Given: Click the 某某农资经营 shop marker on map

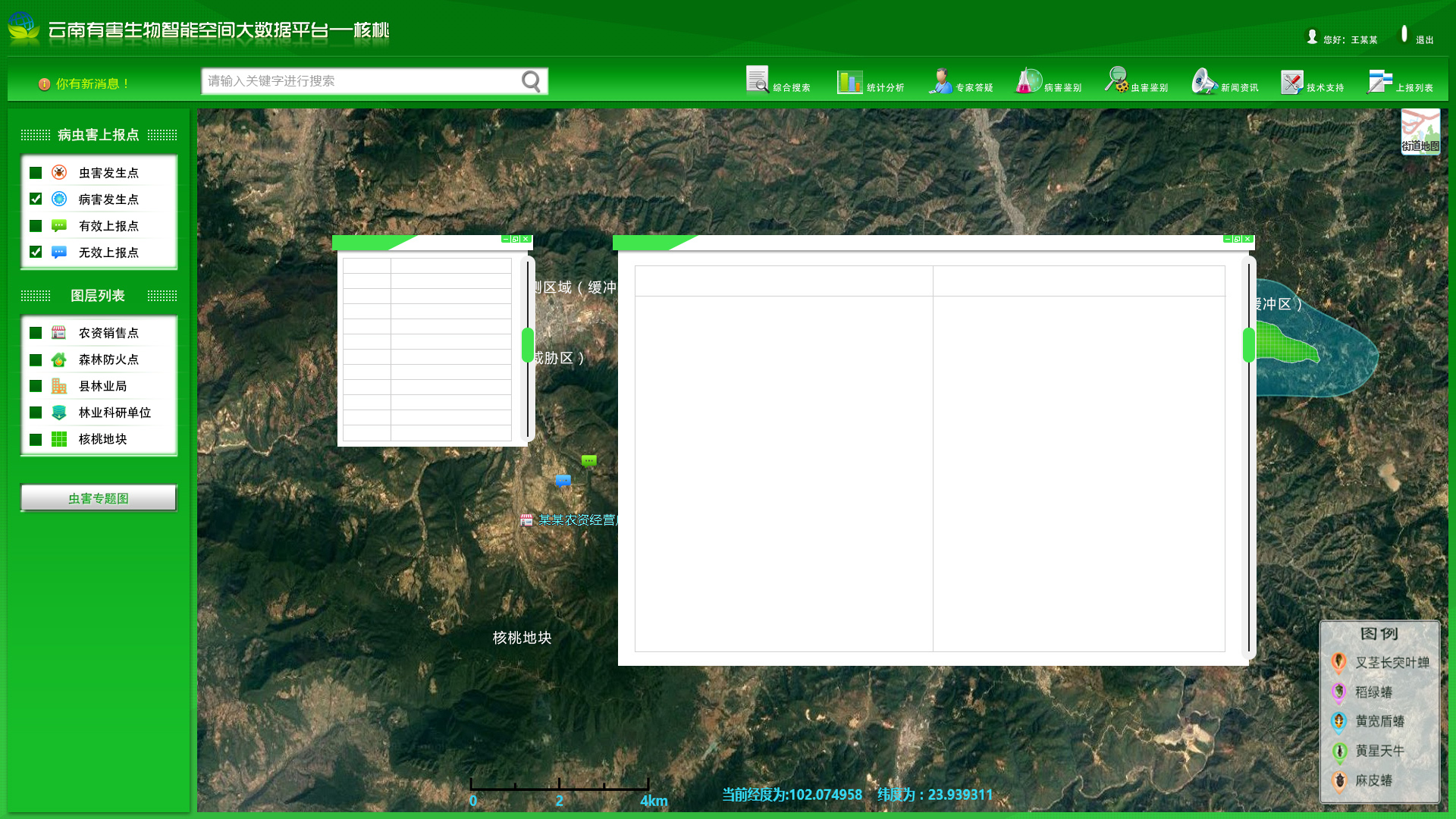Looking at the screenshot, I should [x=526, y=520].
